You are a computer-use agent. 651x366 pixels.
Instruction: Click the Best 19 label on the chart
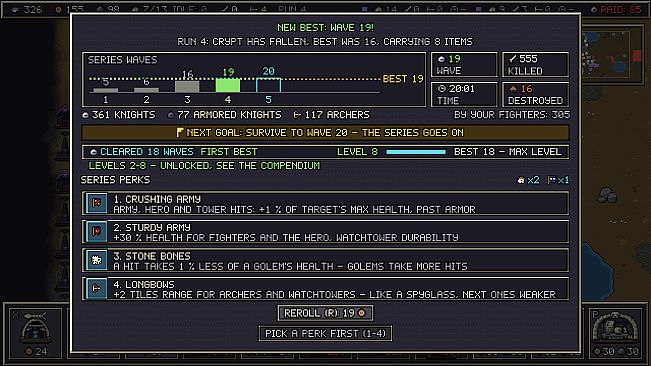(x=403, y=79)
